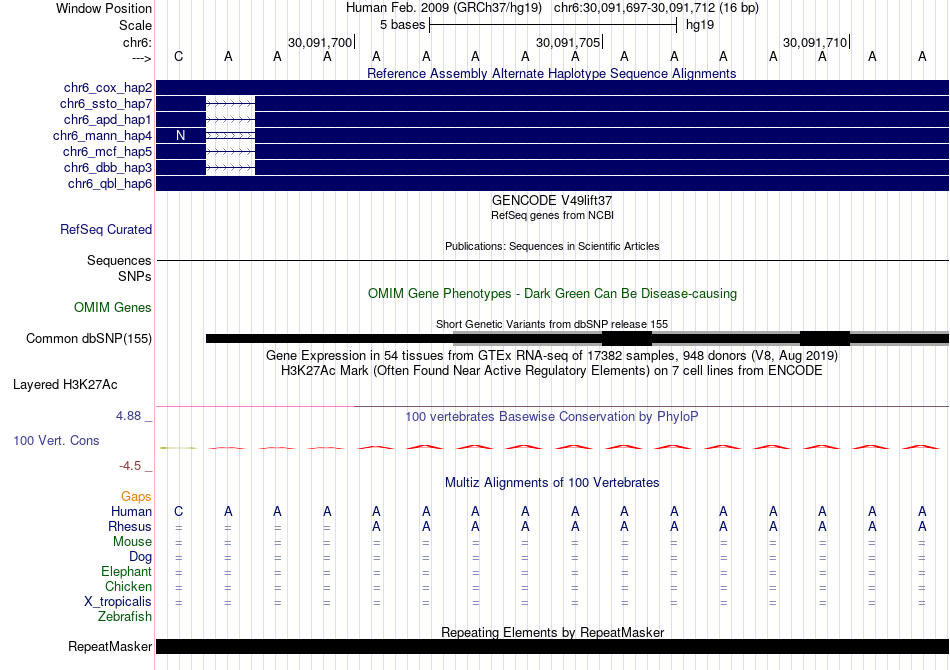Click the SNPs track label
This screenshot has width=950, height=670.
(x=135, y=276)
